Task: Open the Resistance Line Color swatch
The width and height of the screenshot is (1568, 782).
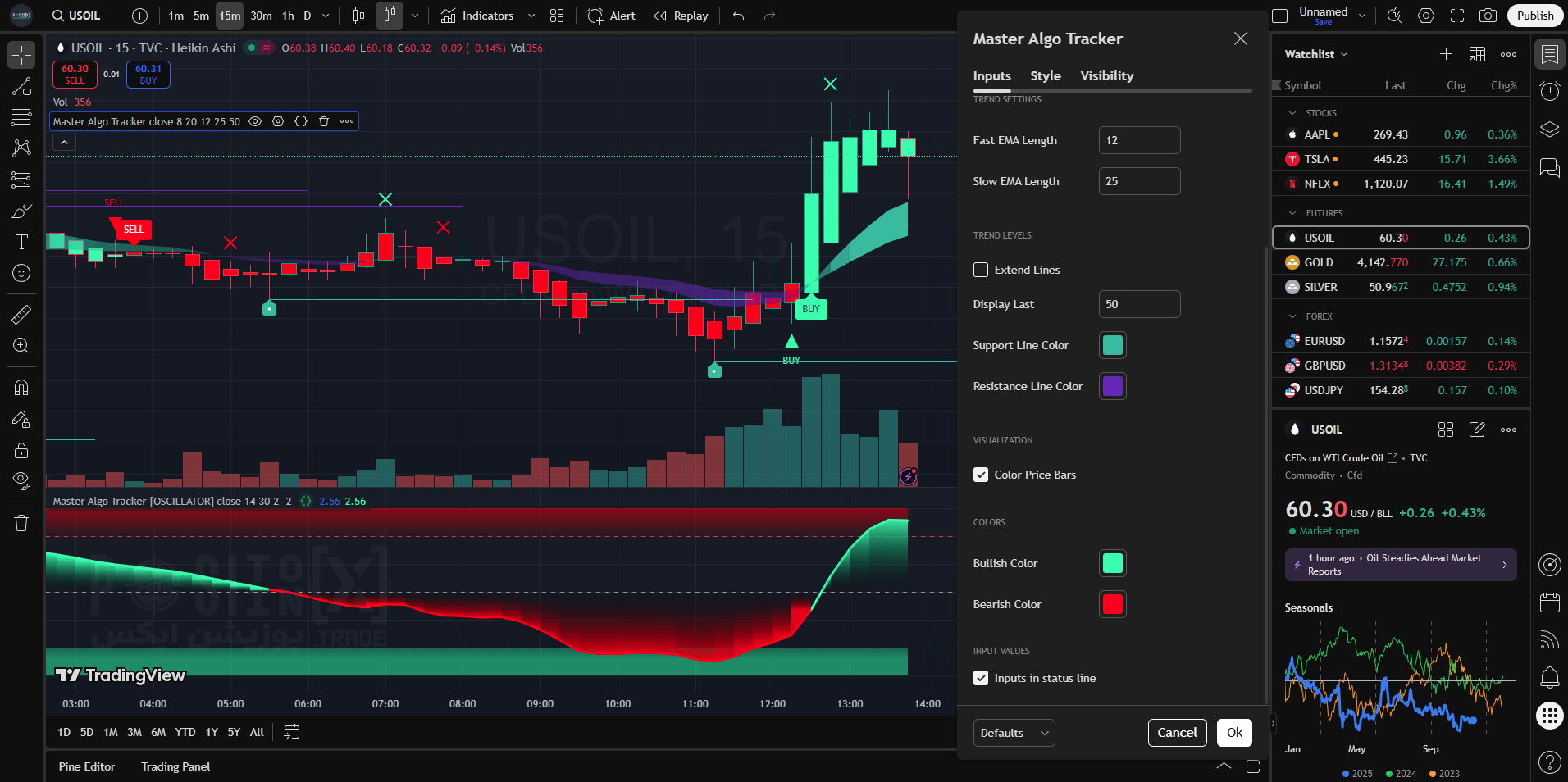Action: pos(1112,386)
